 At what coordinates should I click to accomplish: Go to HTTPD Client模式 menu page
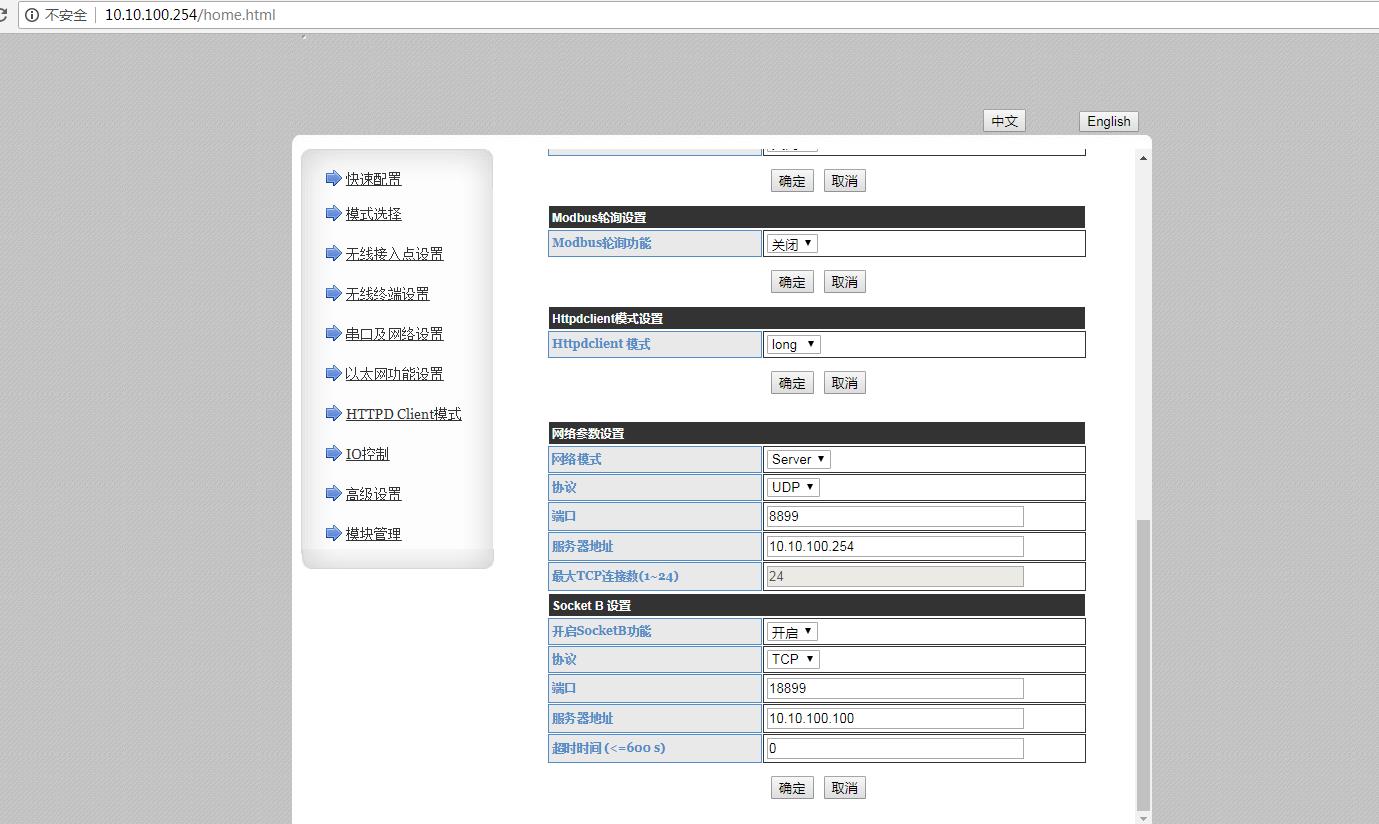403,414
